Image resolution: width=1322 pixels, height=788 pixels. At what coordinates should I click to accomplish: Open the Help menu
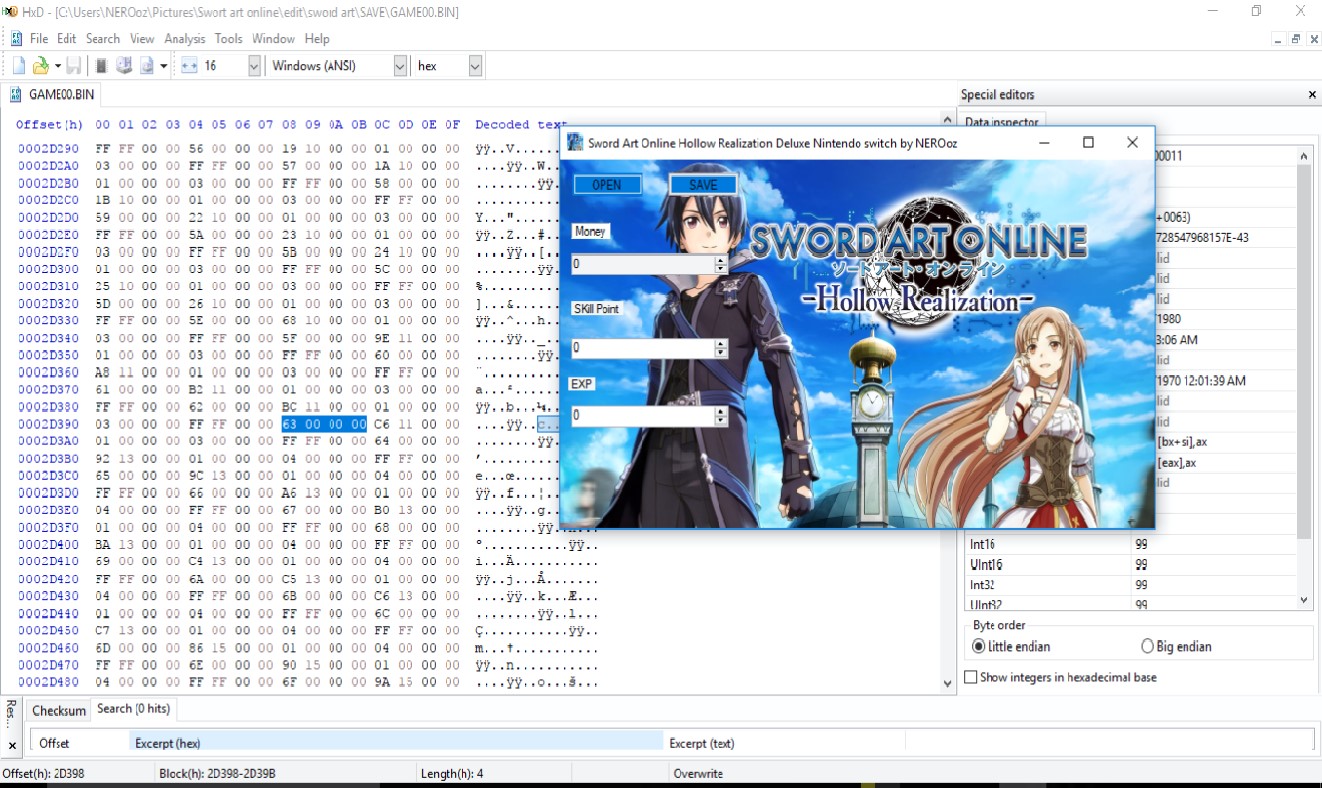click(317, 39)
